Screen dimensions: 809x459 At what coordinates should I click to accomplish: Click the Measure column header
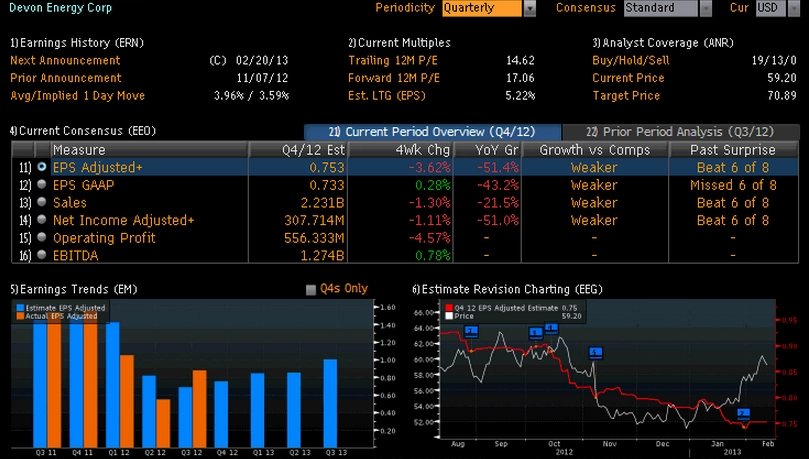click(x=149, y=150)
